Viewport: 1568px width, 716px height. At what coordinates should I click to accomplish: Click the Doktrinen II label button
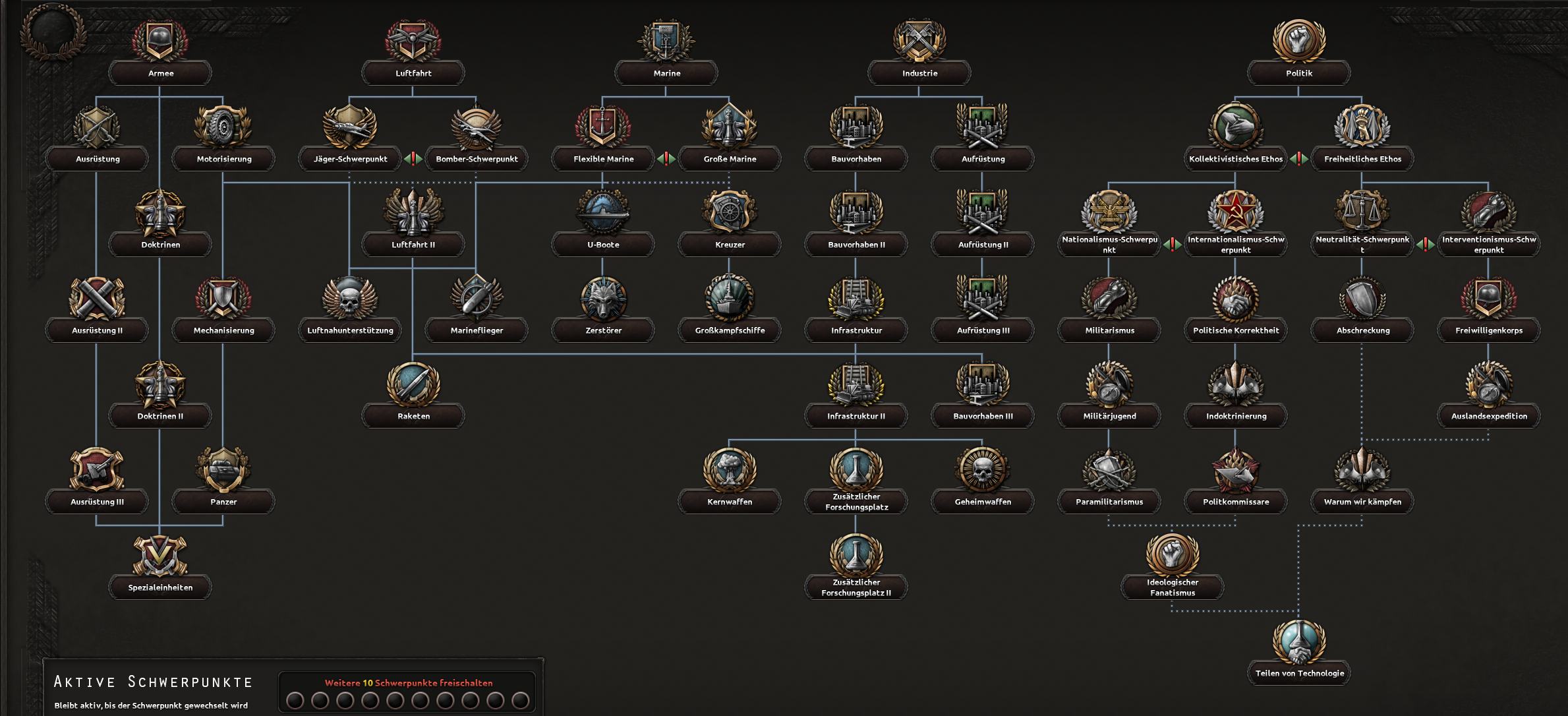coord(160,416)
